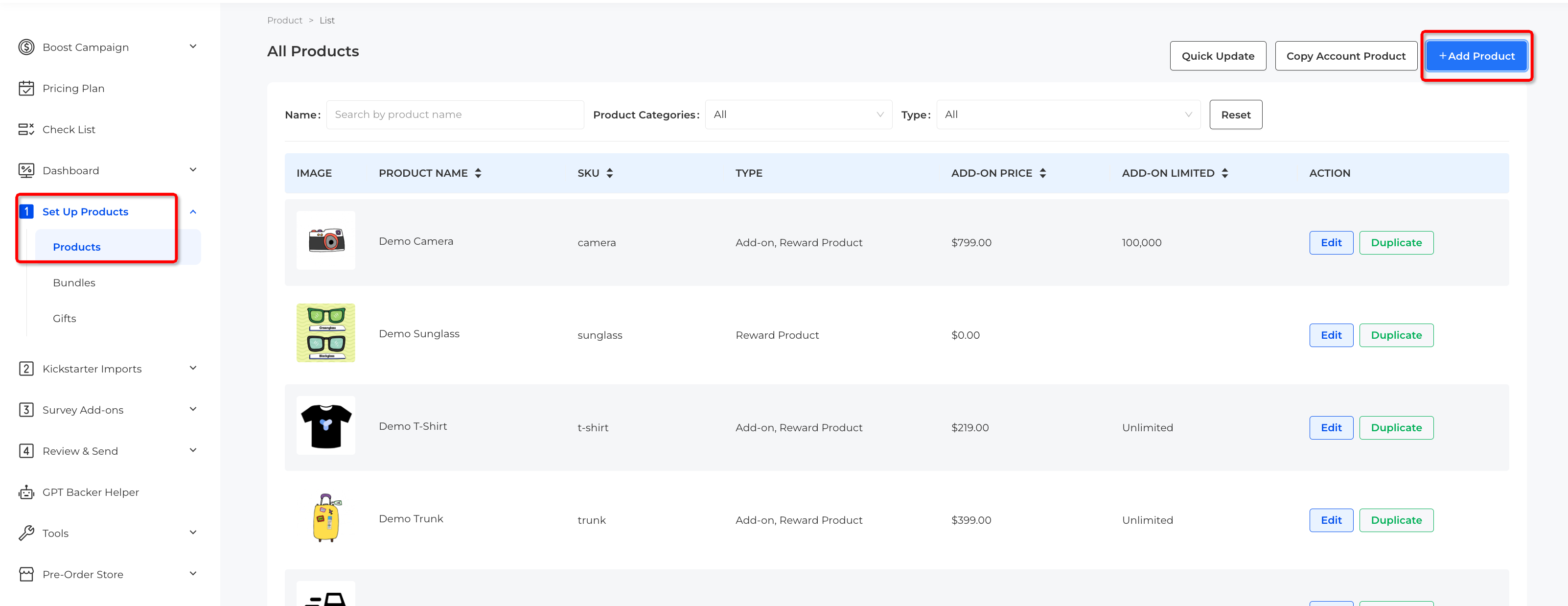Click the Kickstarter Imports step 2 icon

click(26, 369)
